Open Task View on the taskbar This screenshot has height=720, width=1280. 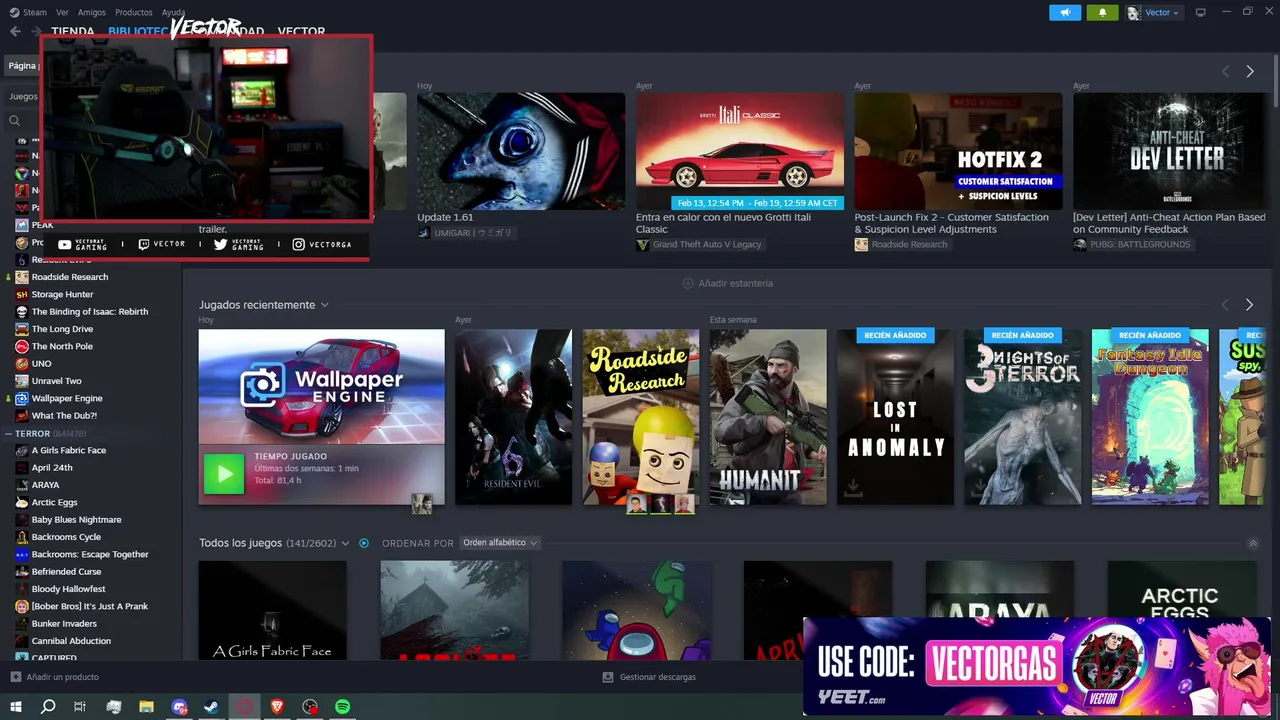coord(80,707)
